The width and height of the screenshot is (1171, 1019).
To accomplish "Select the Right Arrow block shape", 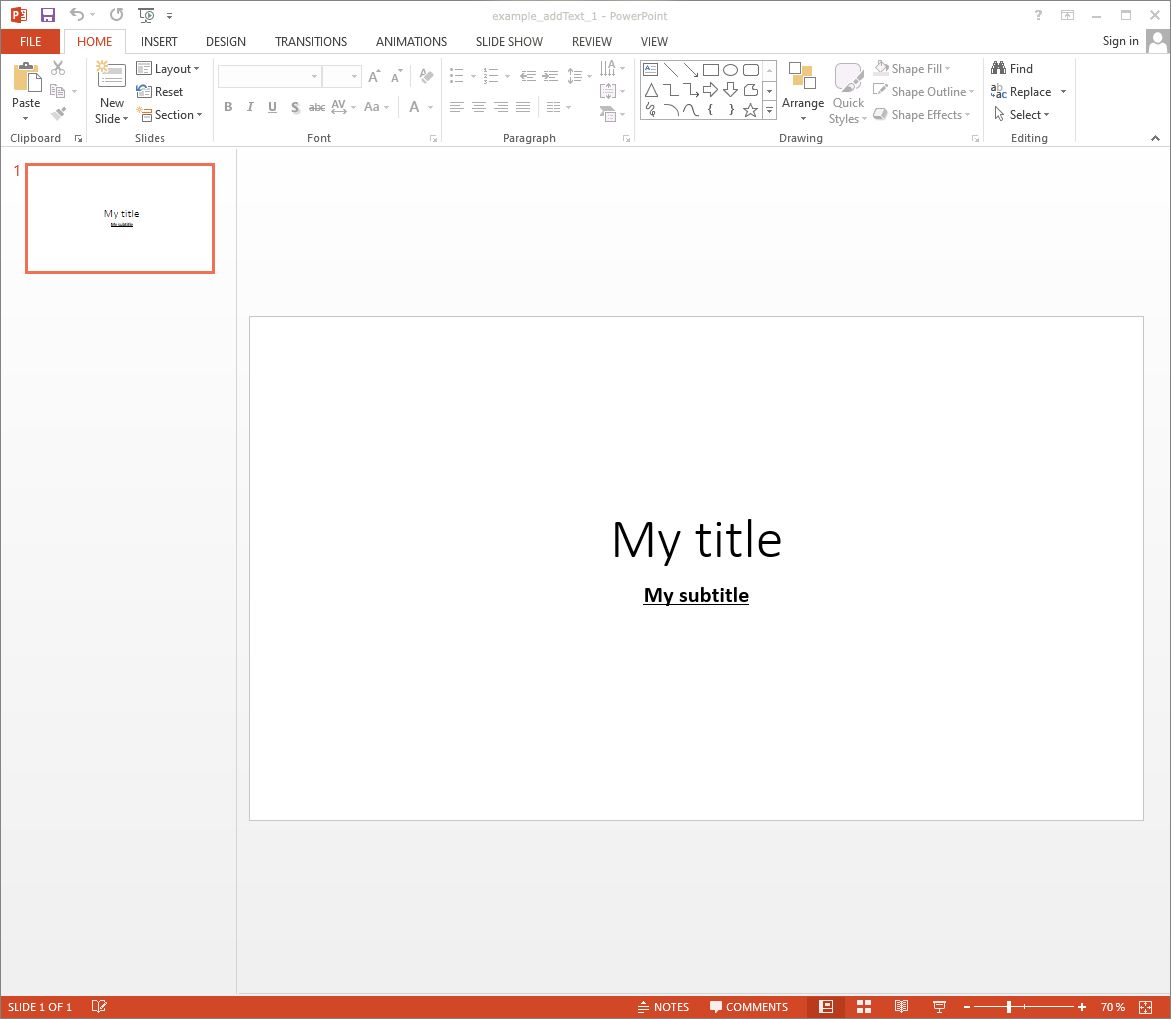I will coord(710,90).
